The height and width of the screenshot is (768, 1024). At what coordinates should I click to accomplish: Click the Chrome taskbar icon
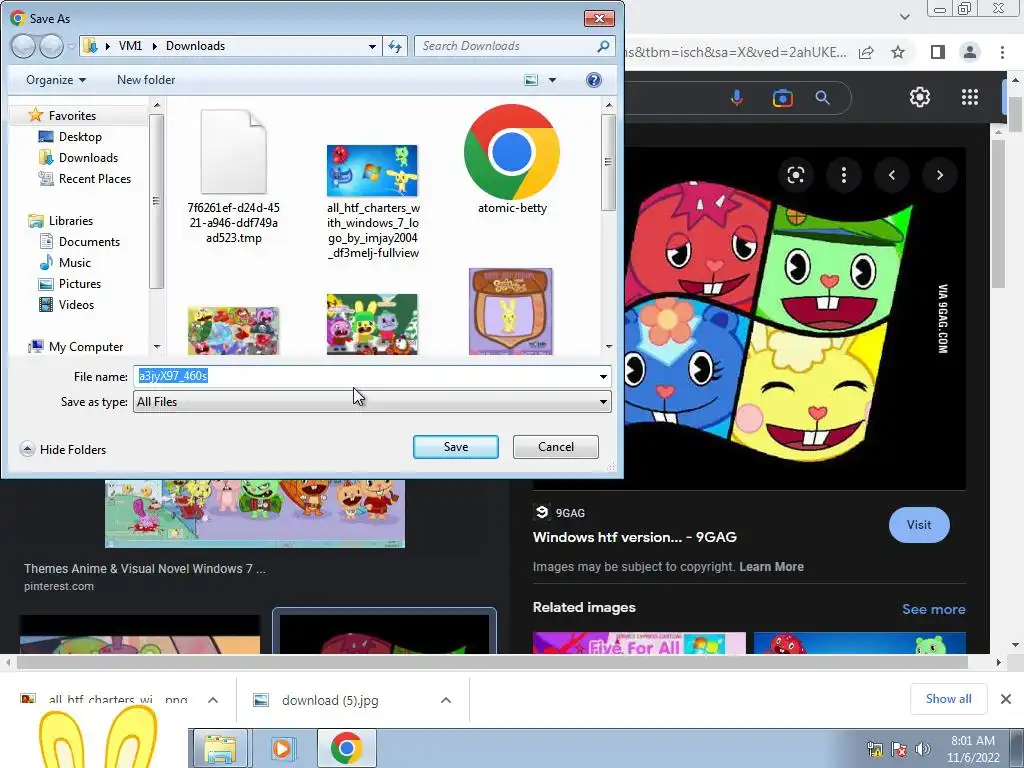click(x=345, y=748)
